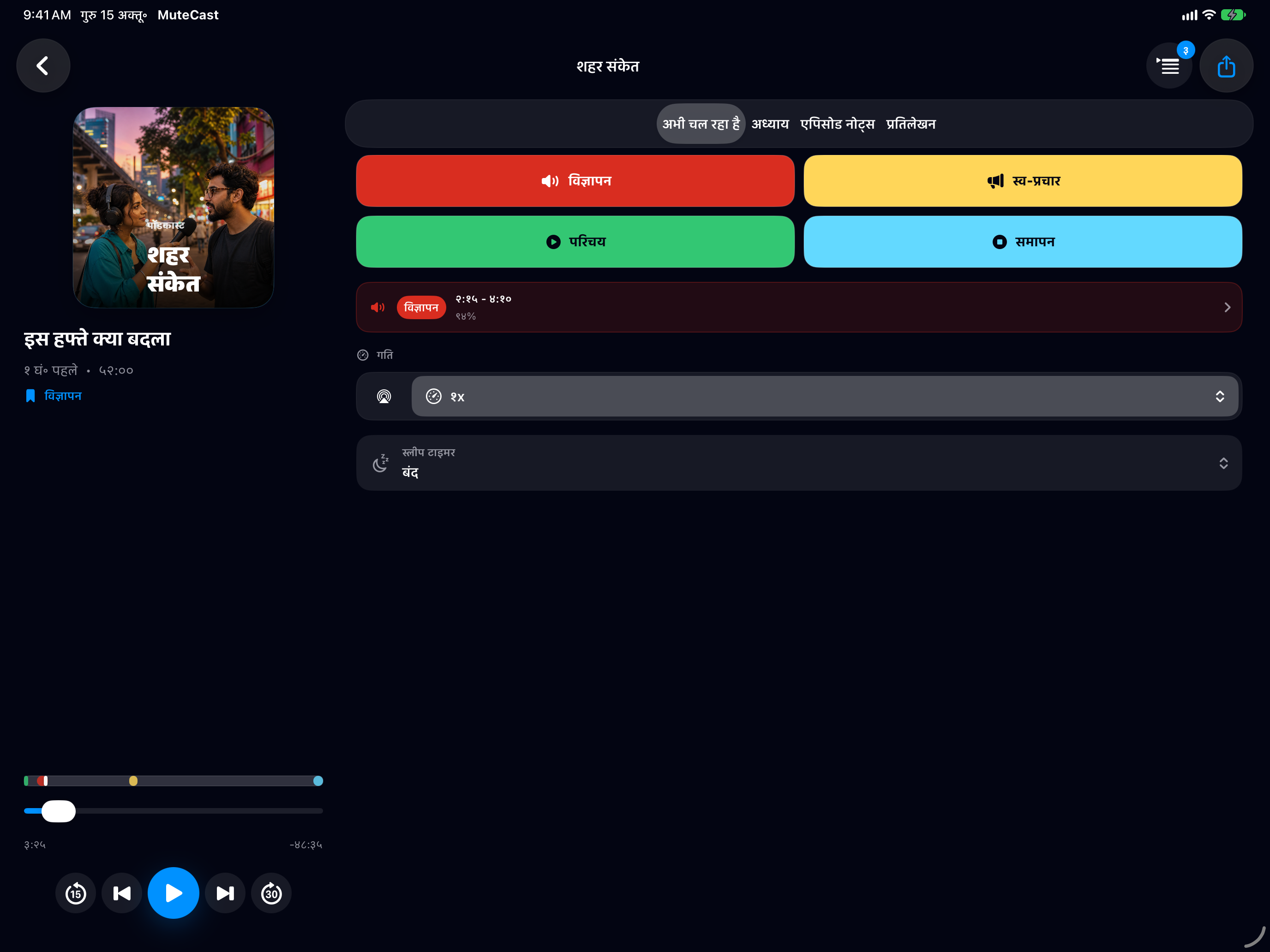Image resolution: width=1270 pixels, height=952 pixels.
Task: Tap the blue bookmark icon beside विज्ञापन
Action: tap(30, 396)
